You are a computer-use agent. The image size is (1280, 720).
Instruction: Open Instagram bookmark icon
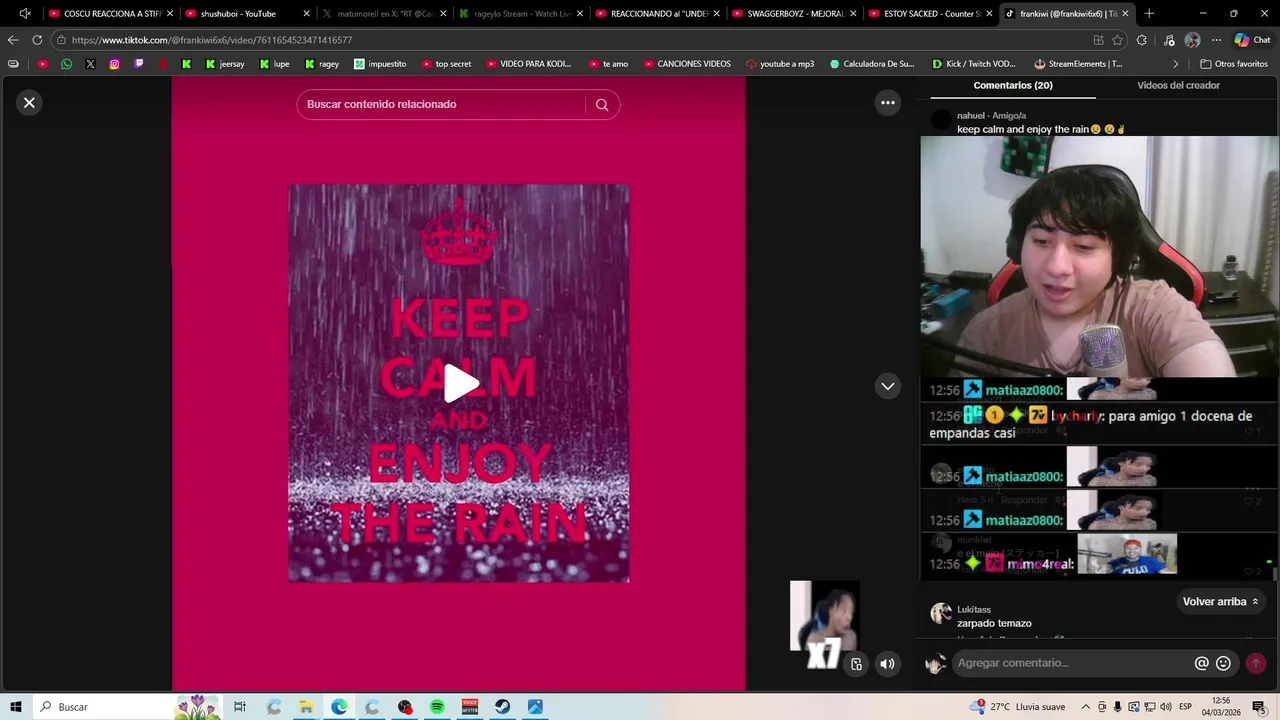(x=114, y=64)
